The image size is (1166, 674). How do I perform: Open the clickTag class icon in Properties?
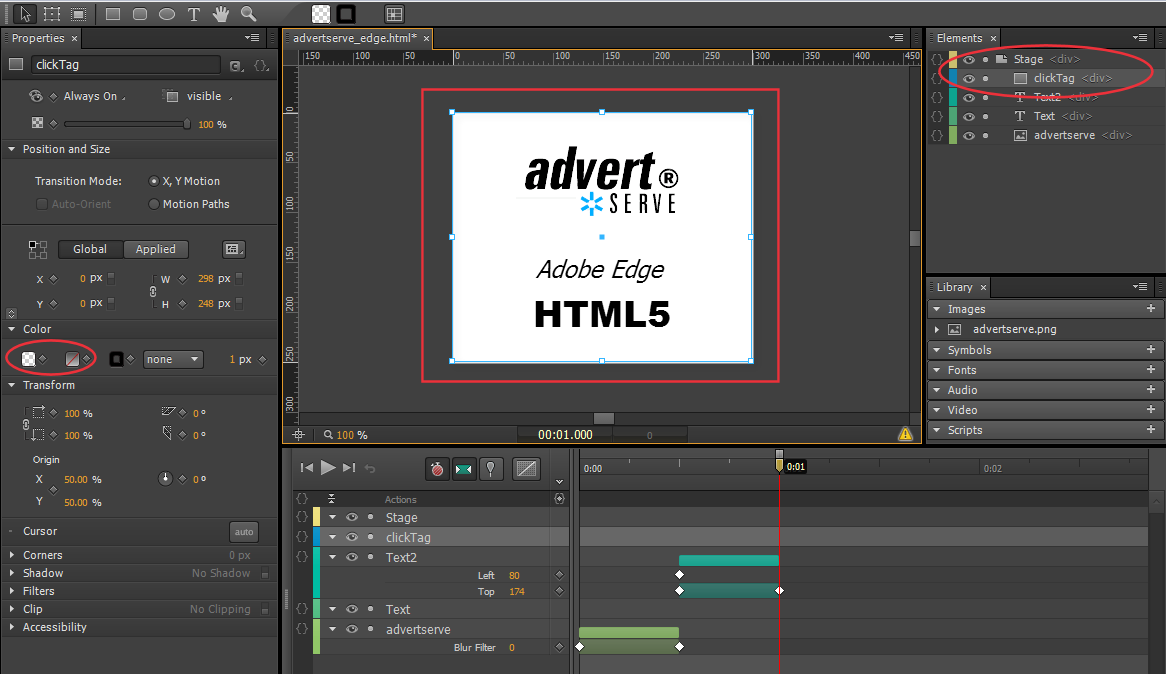236,65
